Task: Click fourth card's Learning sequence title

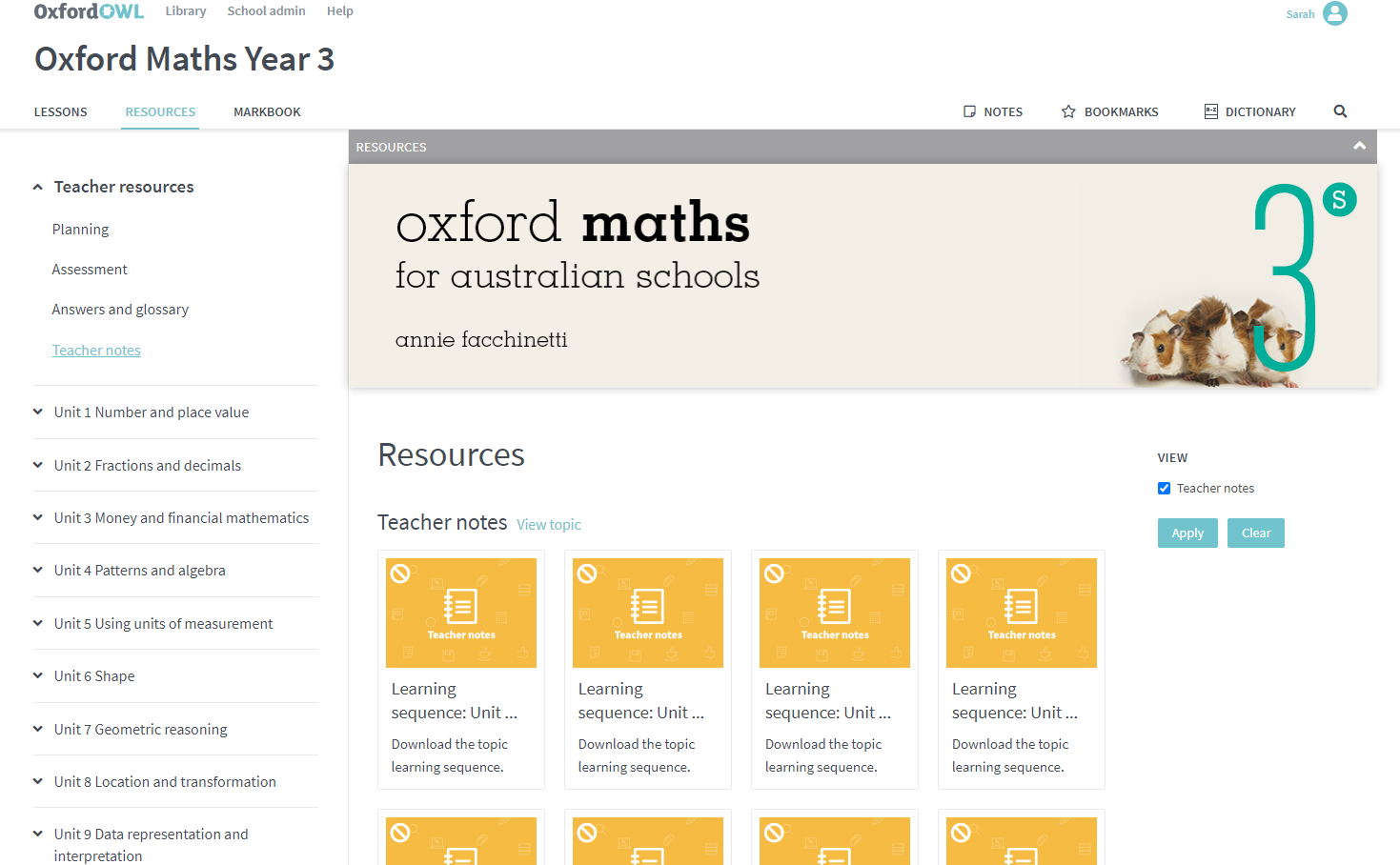Action: [x=1015, y=701]
